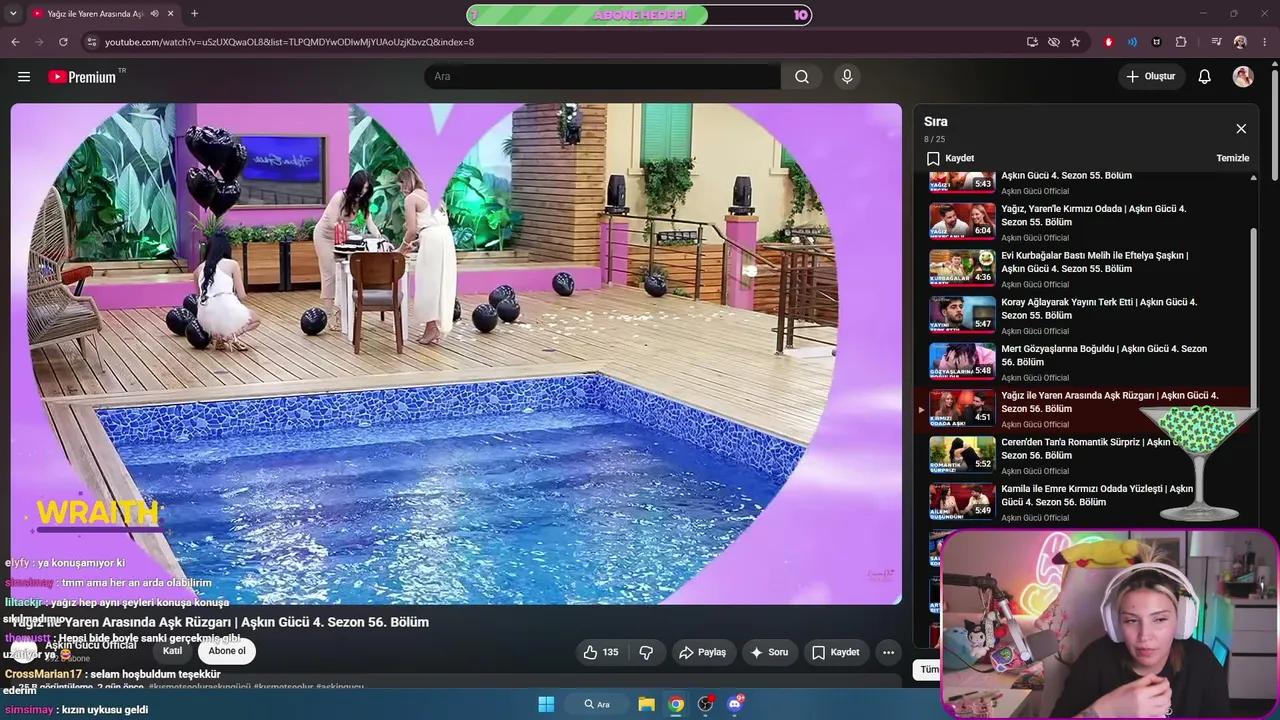The height and width of the screenshot is (720, 1280).
Task: Play 'Mert Gözyaşlarına Boğuldu' video
Action: point(1103,356)
